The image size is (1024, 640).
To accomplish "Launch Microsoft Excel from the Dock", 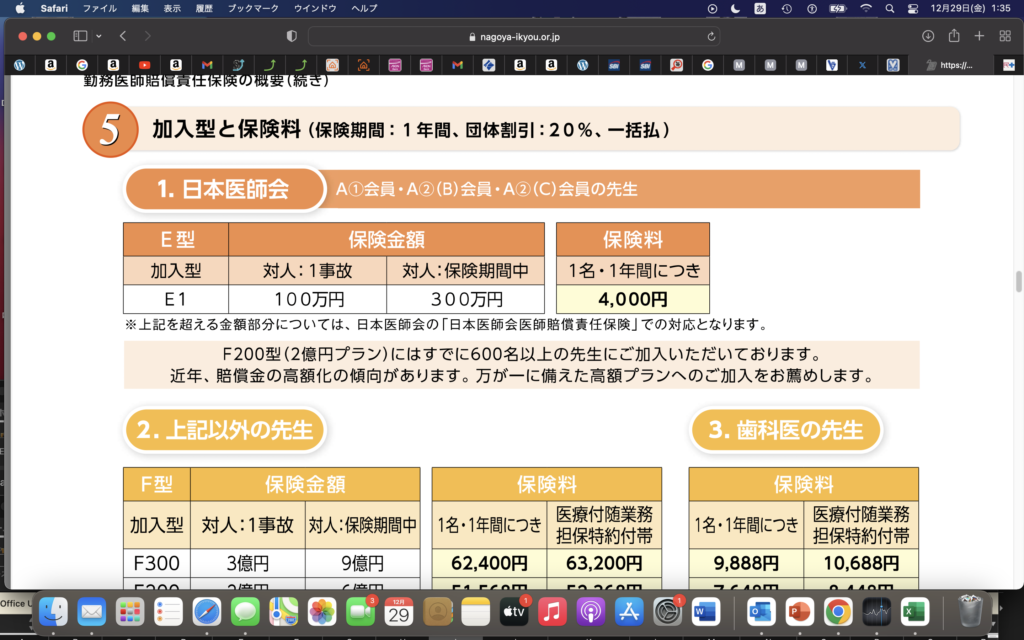I will click(x=911, y=610).
